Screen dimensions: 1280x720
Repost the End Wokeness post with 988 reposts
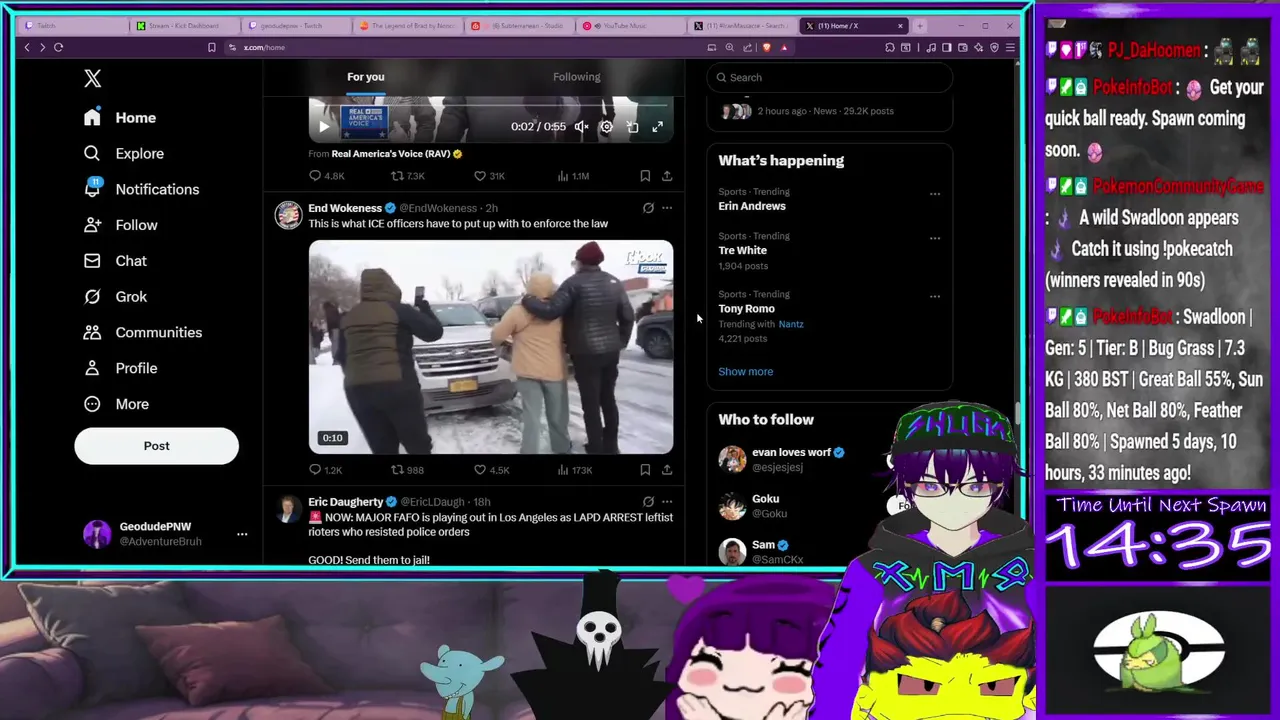[x=407, y=470]
